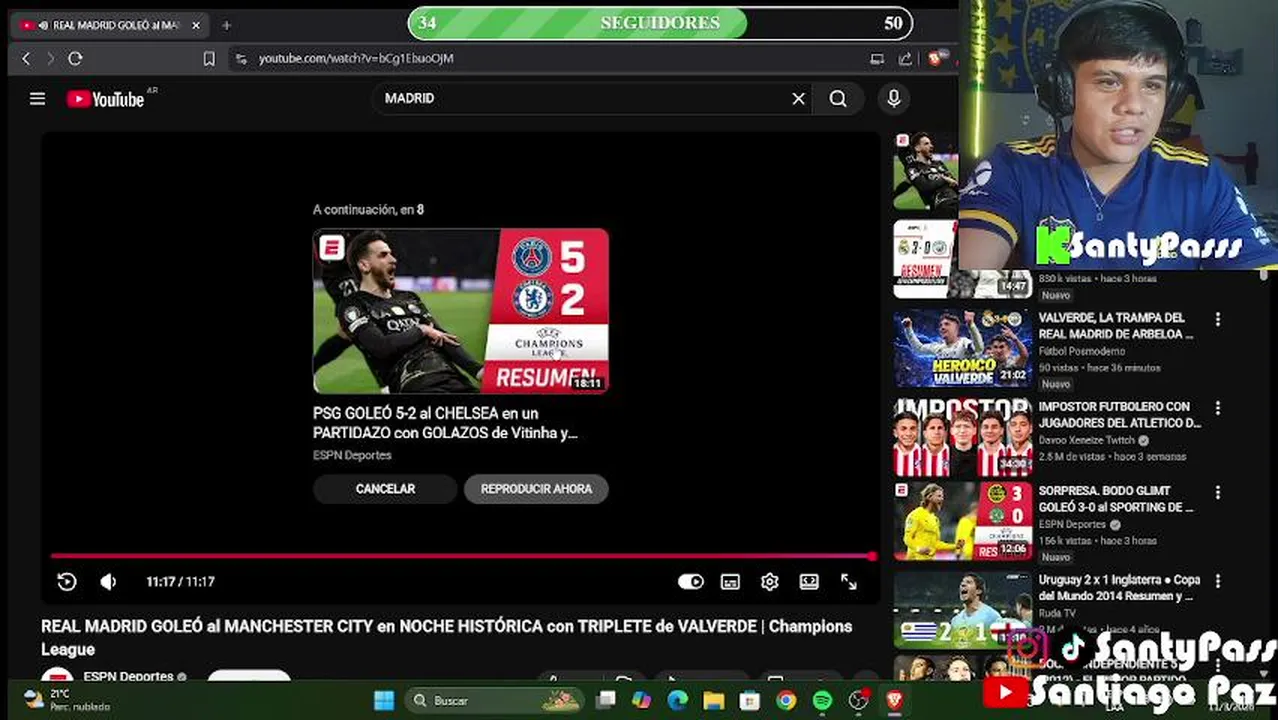This screenshot has width=1278, height=720.
Task: Open options for SORPRESA. BODO GLIMT video
Action: (1217, 493)
